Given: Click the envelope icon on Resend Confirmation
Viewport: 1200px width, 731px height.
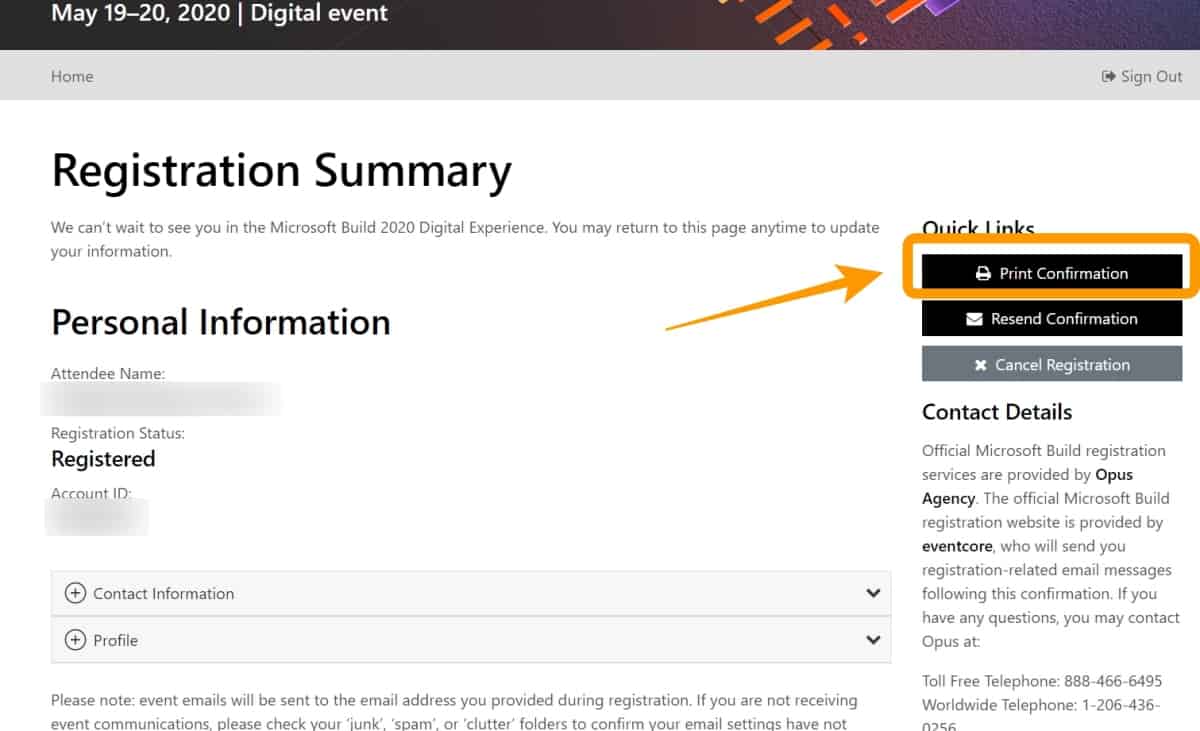Looking at the screenshot, I should [974, 319].
